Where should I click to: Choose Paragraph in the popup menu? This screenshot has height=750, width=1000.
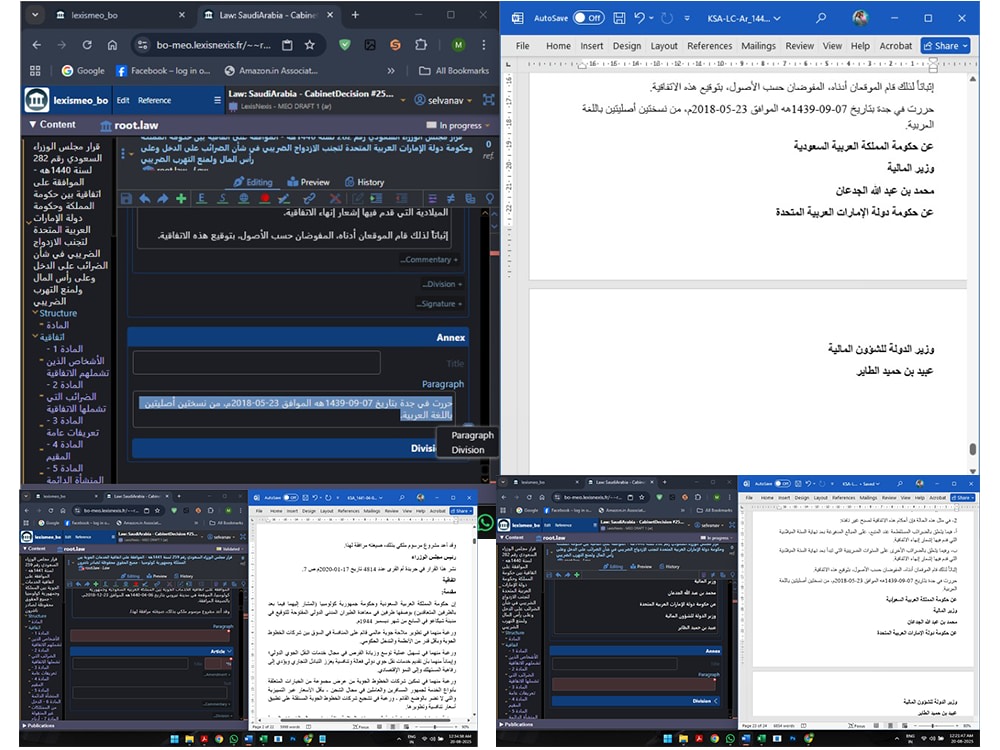[472, 435]
